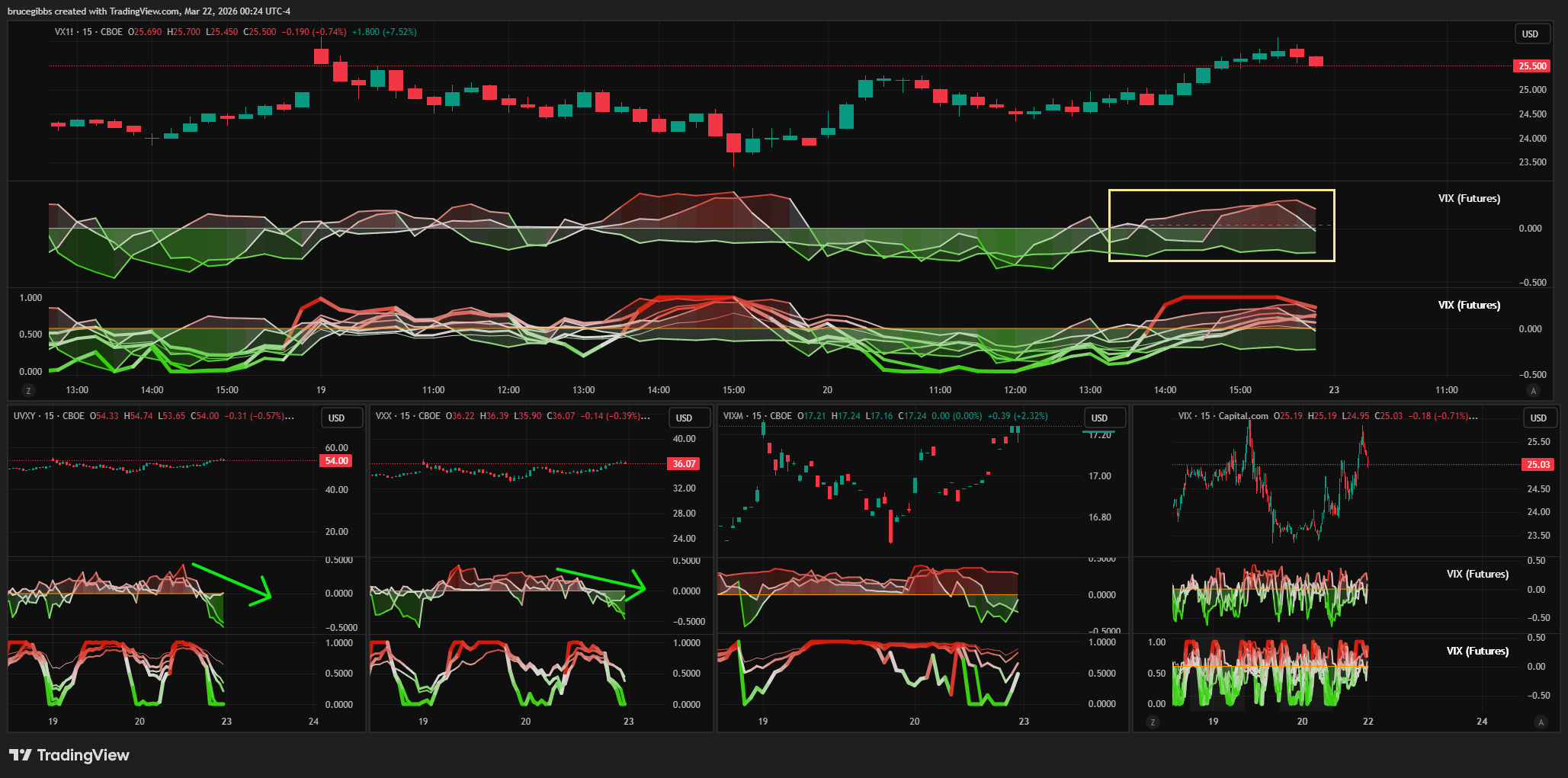
Task: Toggle the A auto-scale icon on VX1! chart
Action: pos(1534,391)
